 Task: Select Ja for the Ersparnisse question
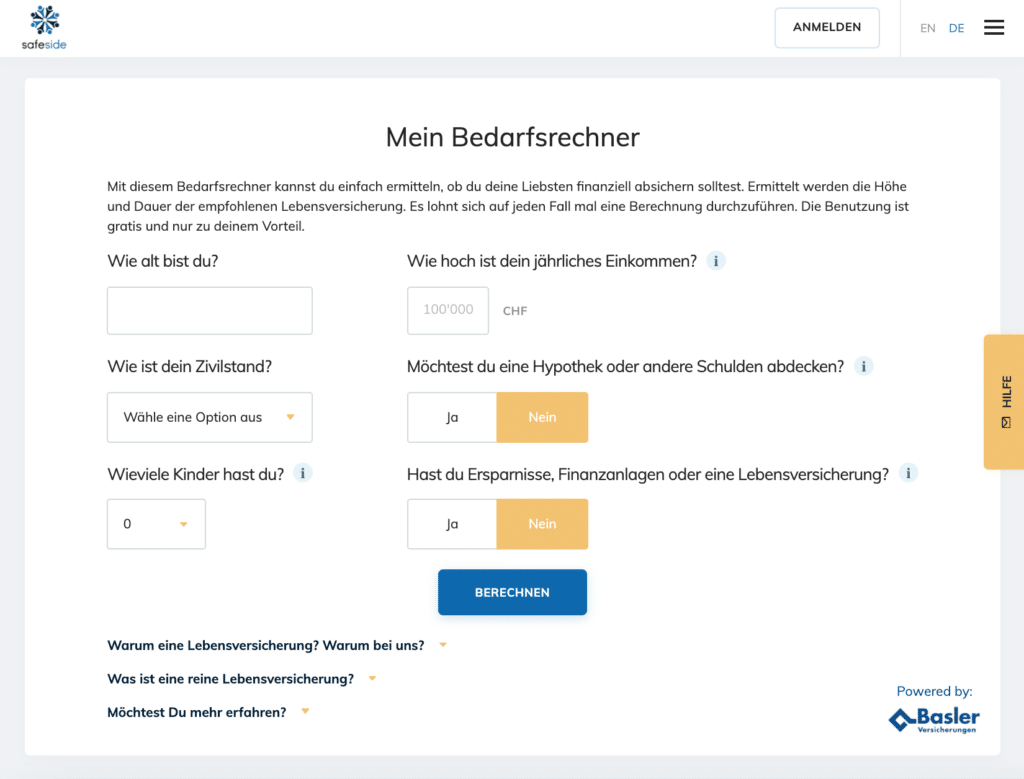click(451, 523)
